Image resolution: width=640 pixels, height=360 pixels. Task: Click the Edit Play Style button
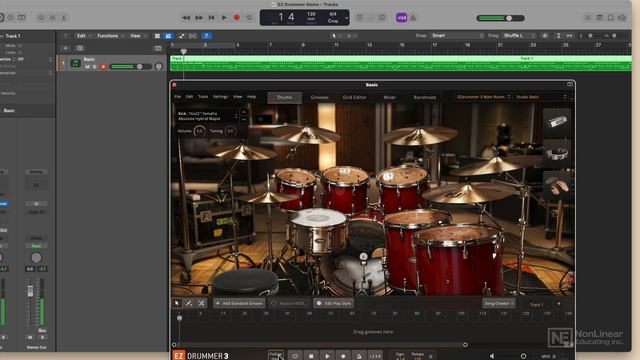(333, 303)
